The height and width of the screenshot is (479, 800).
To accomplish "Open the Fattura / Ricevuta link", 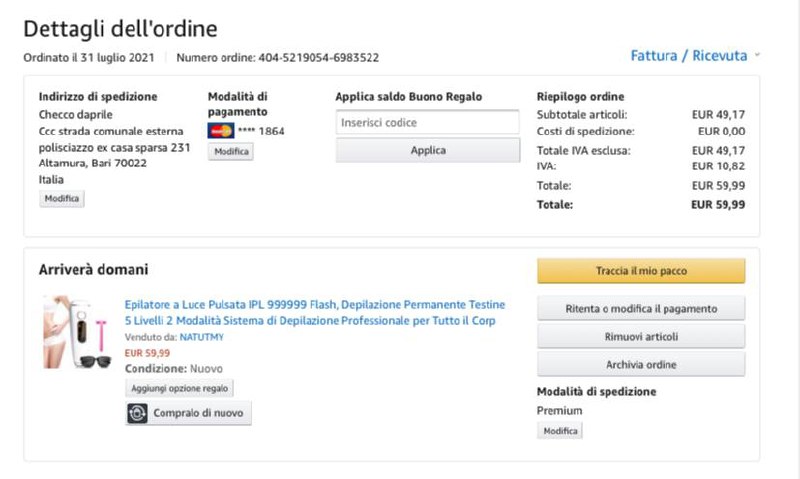I will coord(688,56).
